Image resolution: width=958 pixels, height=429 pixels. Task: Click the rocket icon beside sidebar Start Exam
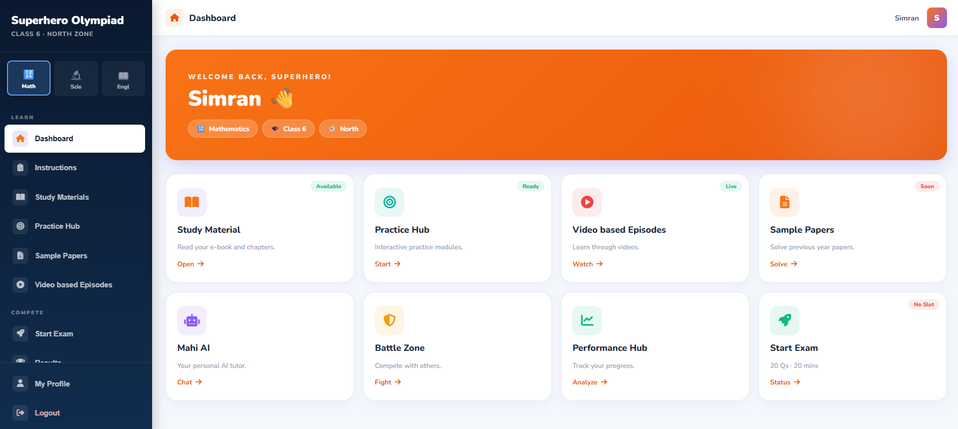[x=20, y=334]
